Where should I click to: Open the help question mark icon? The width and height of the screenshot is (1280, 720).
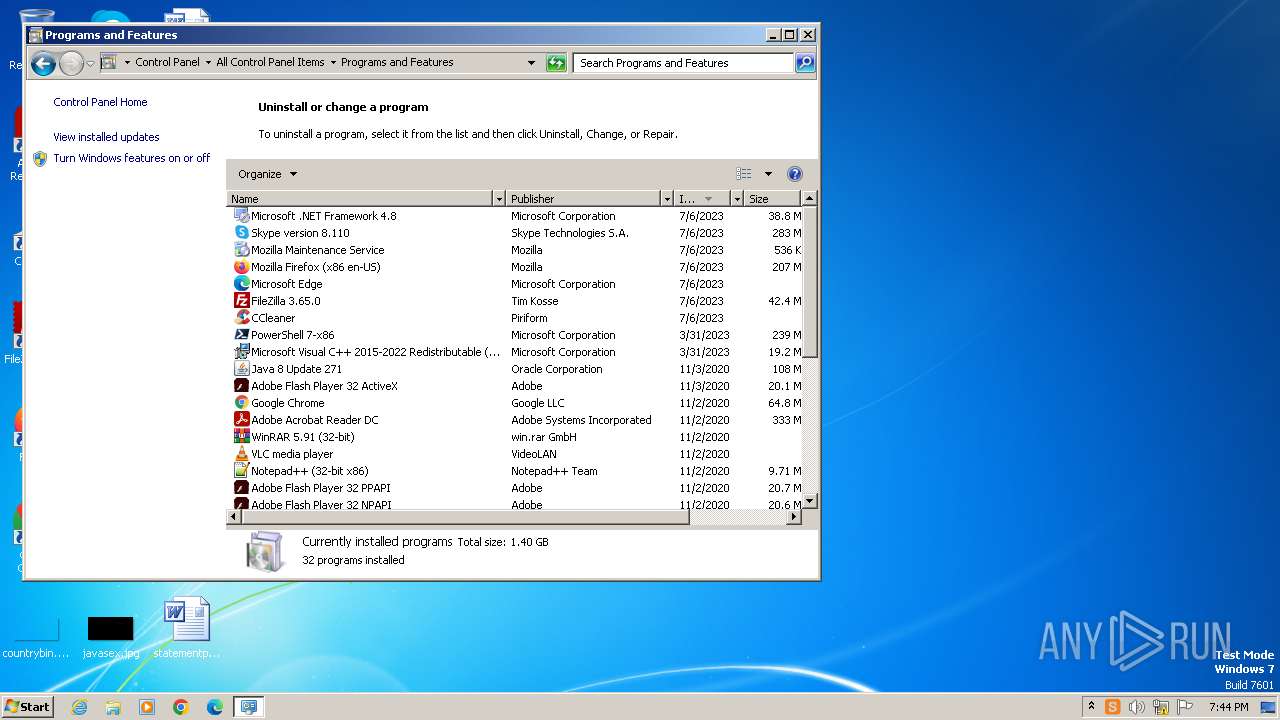[x=795, y=173]
